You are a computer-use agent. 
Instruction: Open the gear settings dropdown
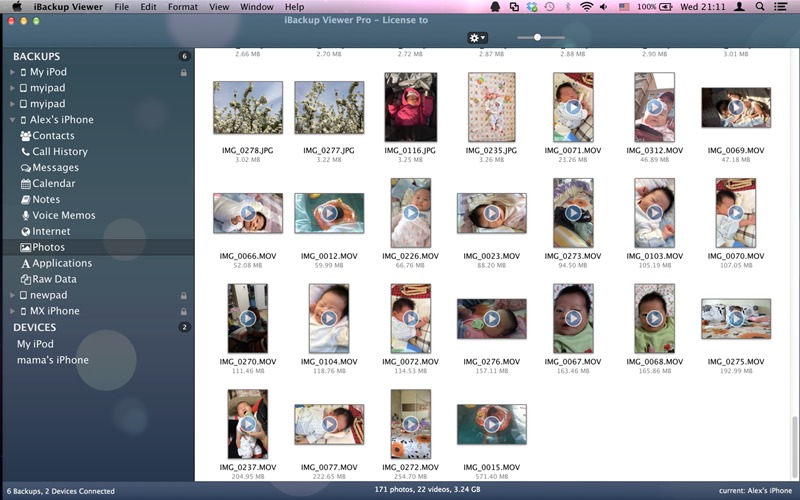click(x=477, y=38)
